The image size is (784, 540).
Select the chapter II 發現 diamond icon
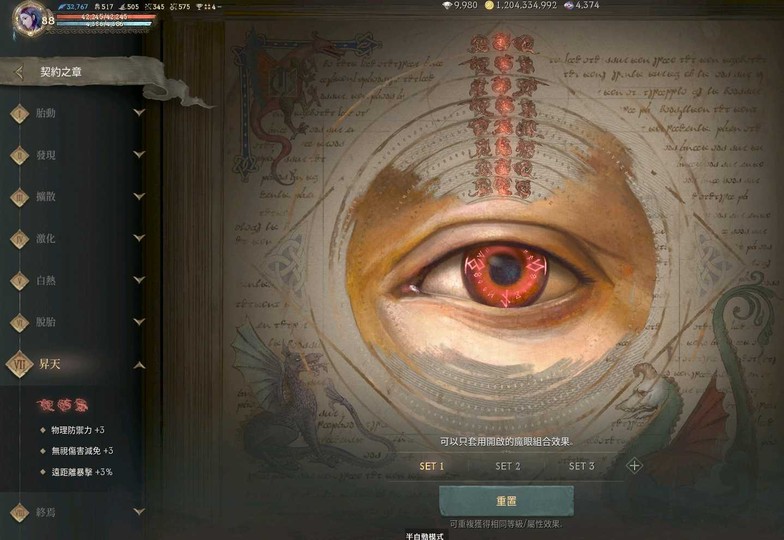[x=19, y=155]
